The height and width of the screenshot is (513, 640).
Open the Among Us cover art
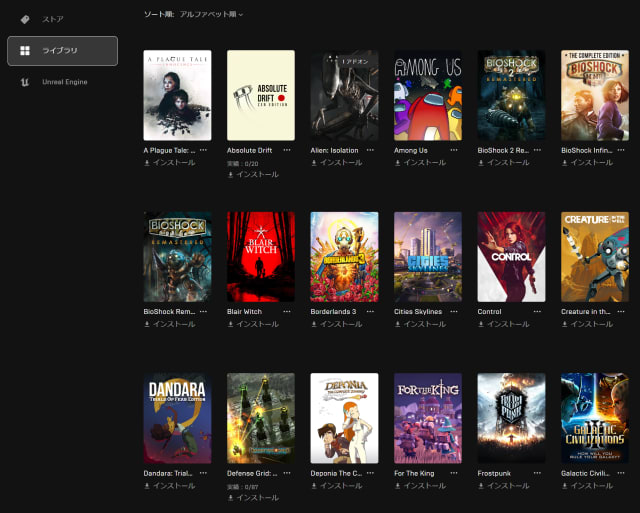click(x=428, y=95)
